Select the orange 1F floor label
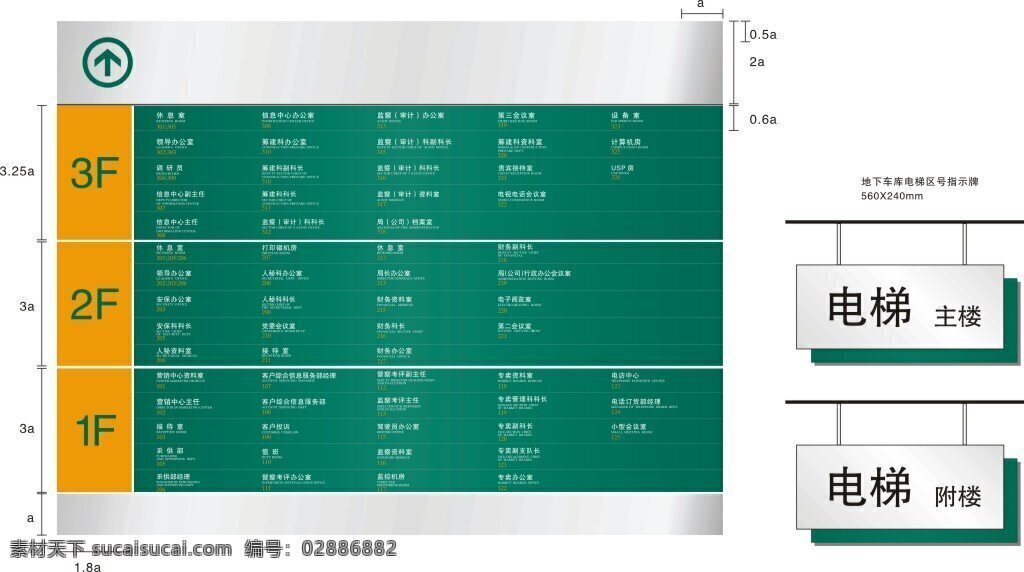Viewport: 1024px width, 572px height. pos(95,430)
